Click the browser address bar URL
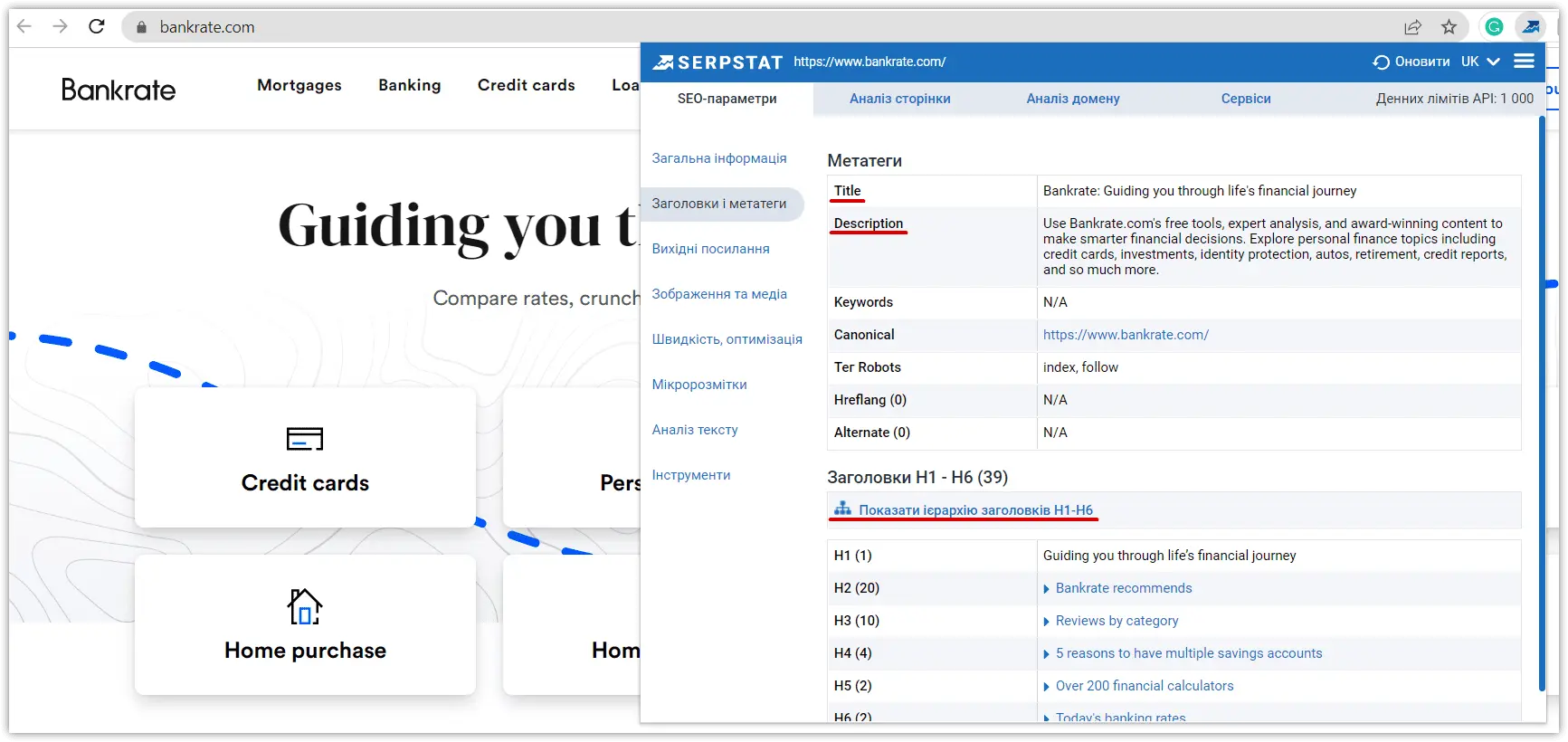This screenshot has width=1568, height=742. (x=207, y=27)
